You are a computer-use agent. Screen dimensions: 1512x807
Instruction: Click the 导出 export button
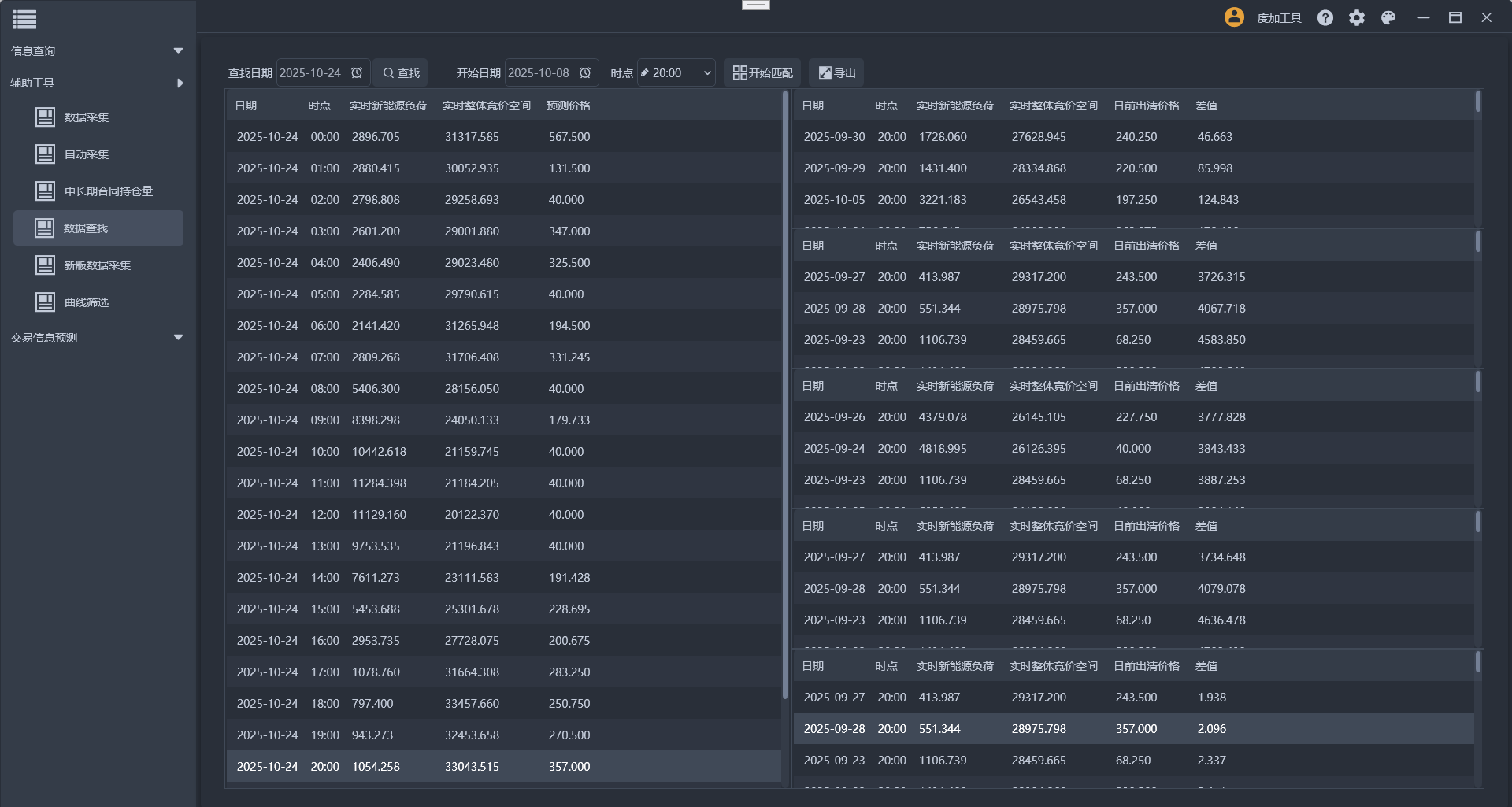coord(836,73)
